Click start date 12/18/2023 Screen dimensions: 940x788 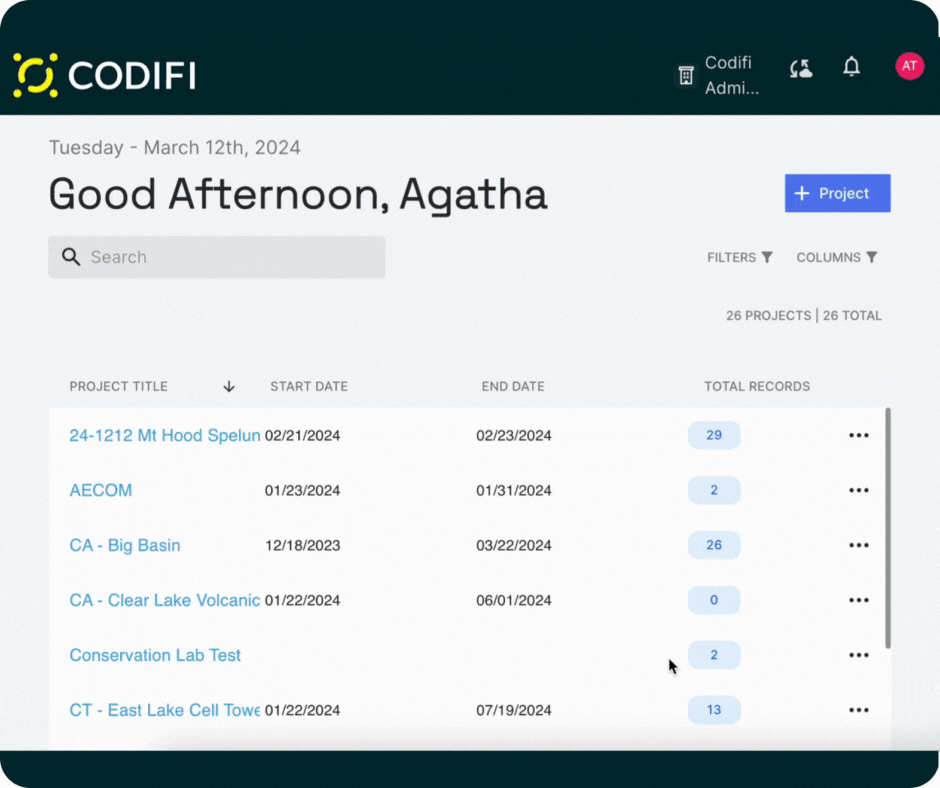tap(302, 545)
